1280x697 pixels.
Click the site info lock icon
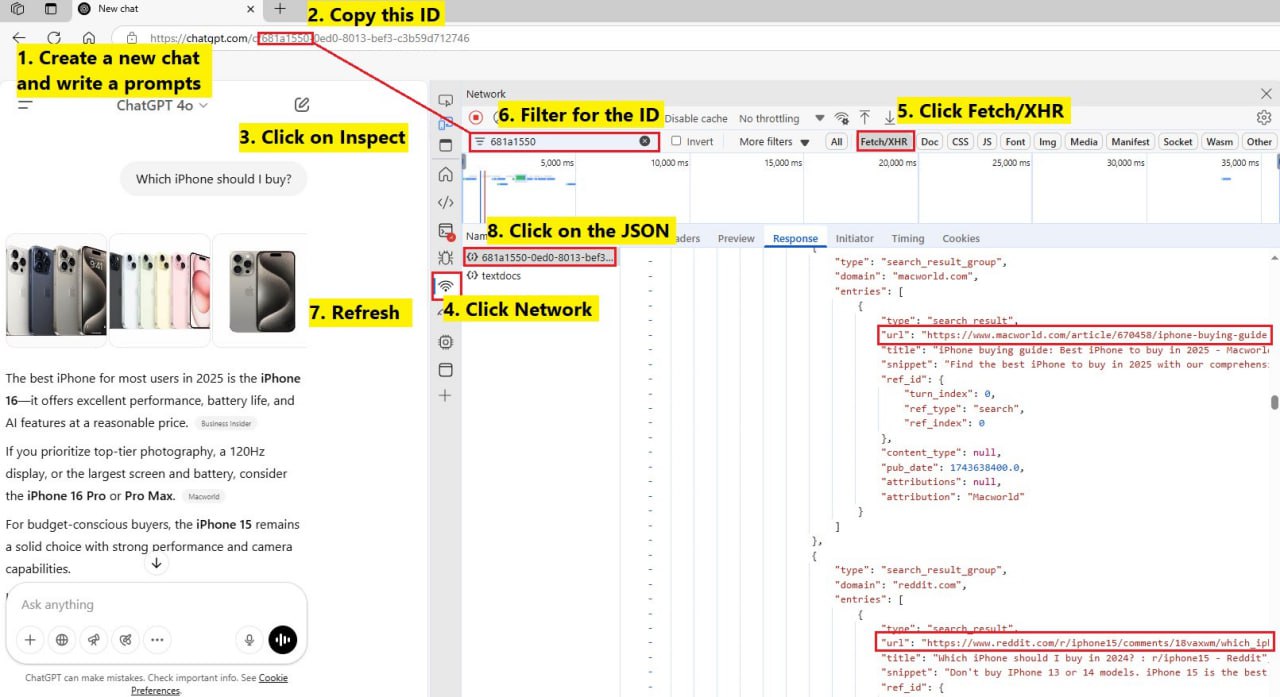[x=132, y=38]
